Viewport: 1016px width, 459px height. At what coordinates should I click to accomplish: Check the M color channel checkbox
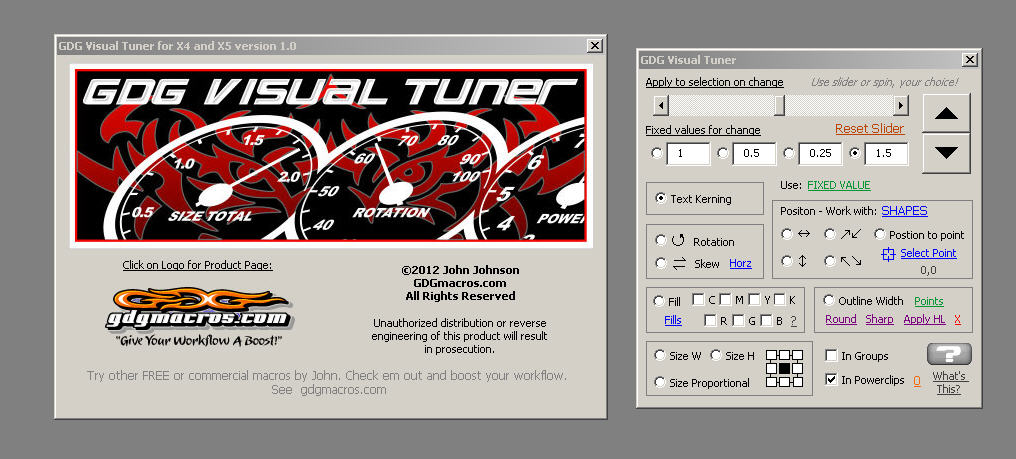point(726,300)
